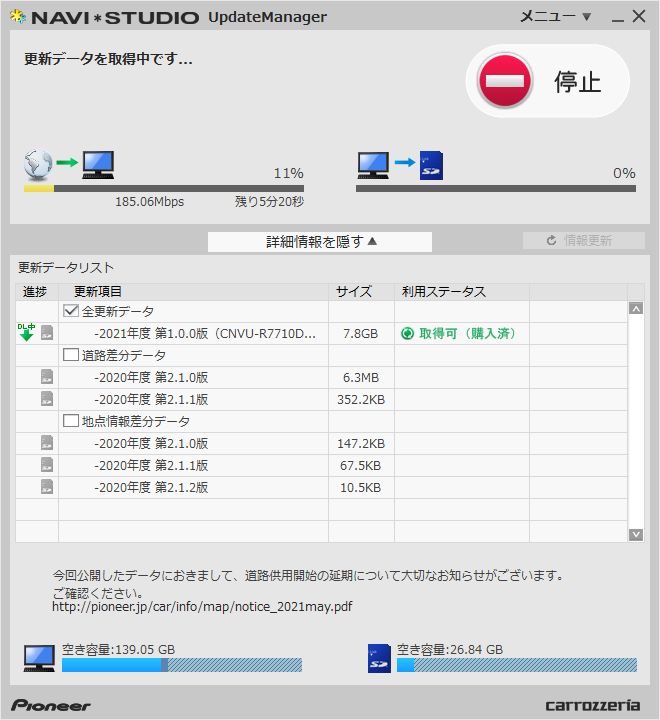Open the メニュー dropdown
Viewport: 660px width, 720px height.
tap(555, 17)
